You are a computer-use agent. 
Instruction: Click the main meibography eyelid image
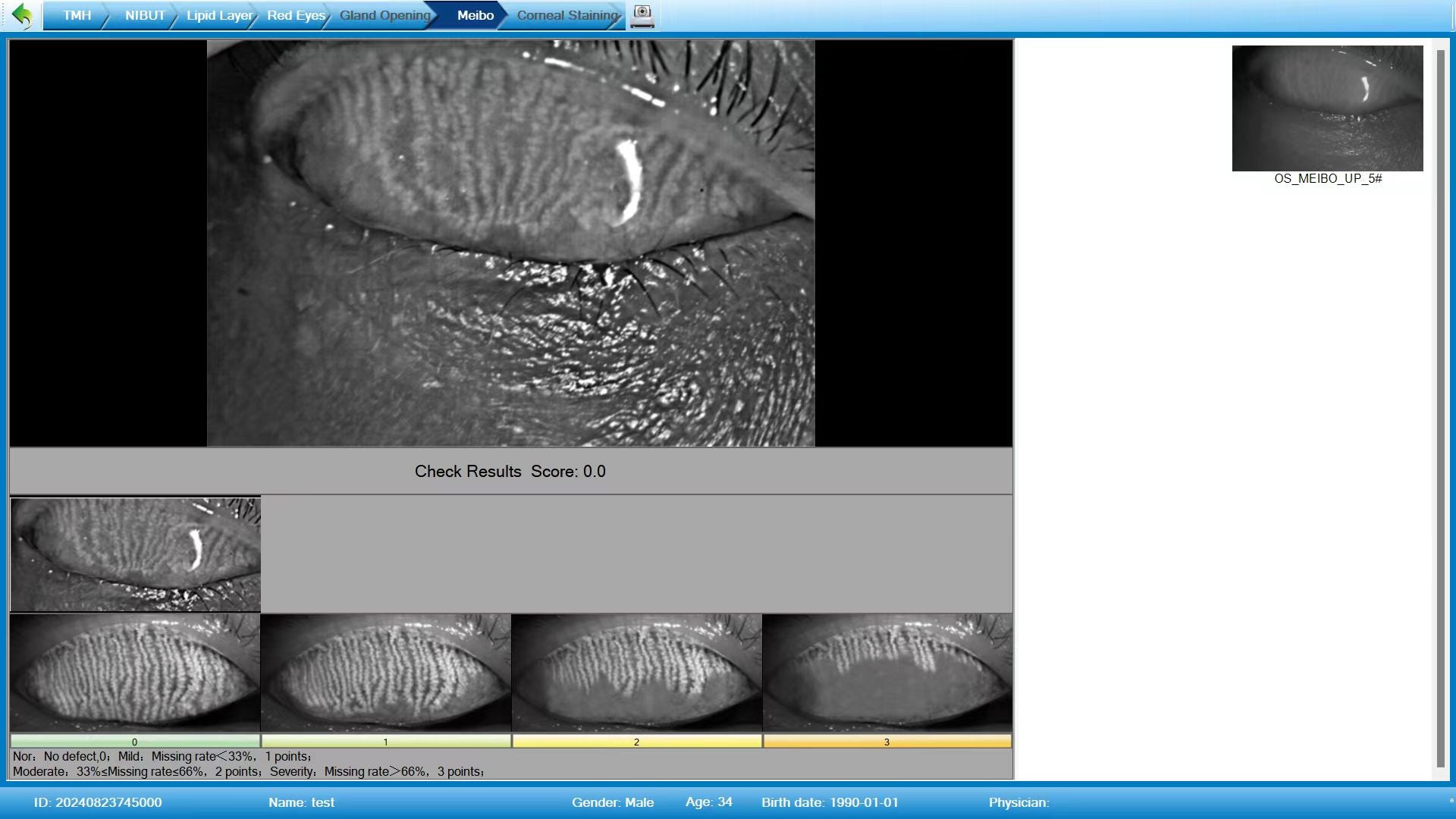tap(510, 243)
